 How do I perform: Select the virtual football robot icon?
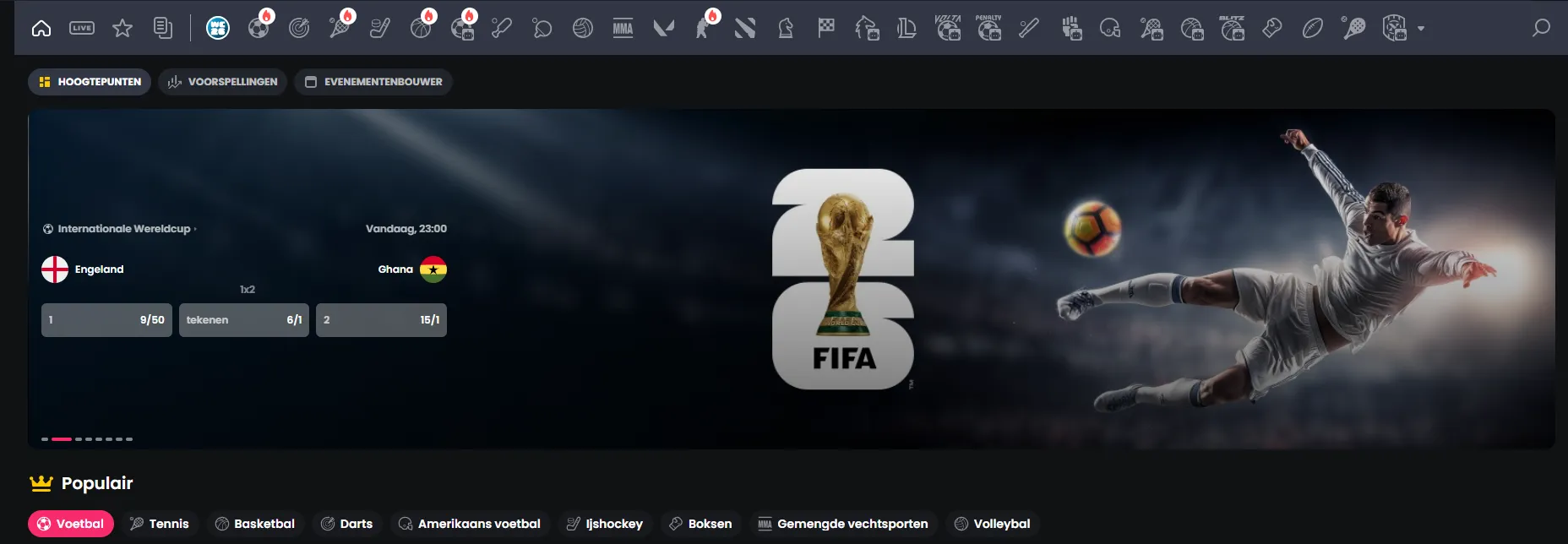pyautogui.click(x=462, y=28)
